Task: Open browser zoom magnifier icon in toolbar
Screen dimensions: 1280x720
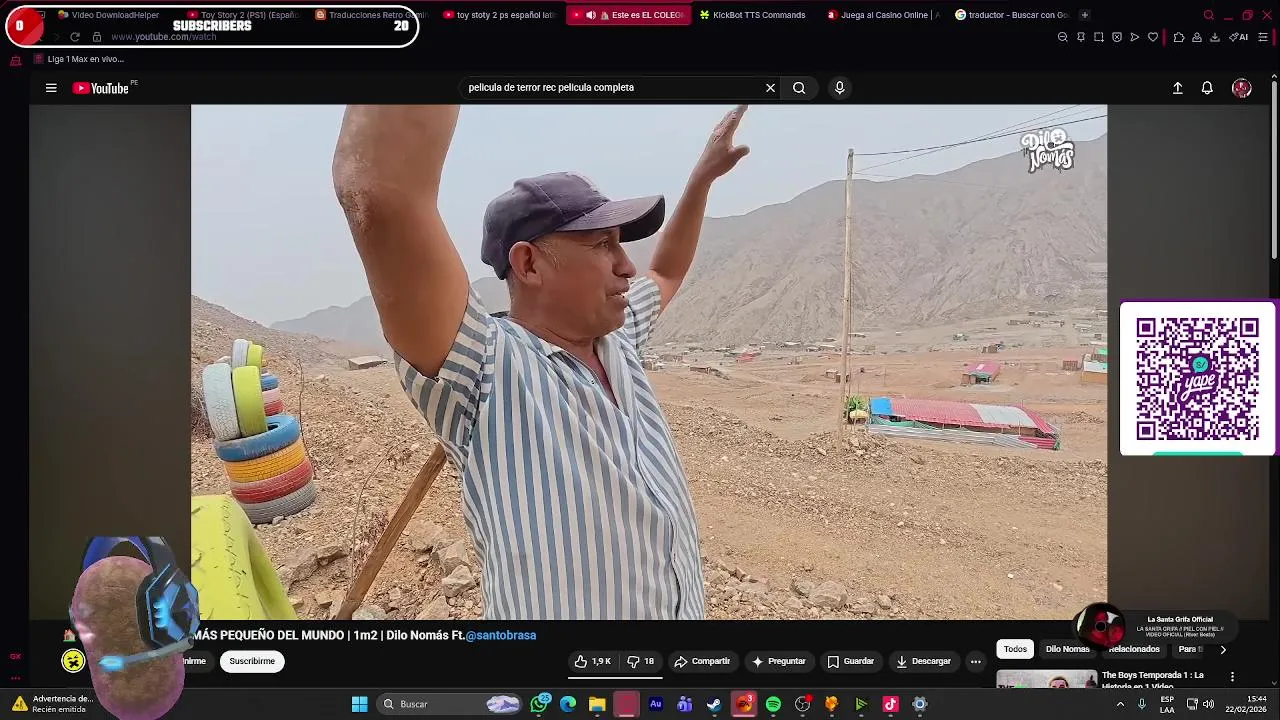Action: point(1062,37)
